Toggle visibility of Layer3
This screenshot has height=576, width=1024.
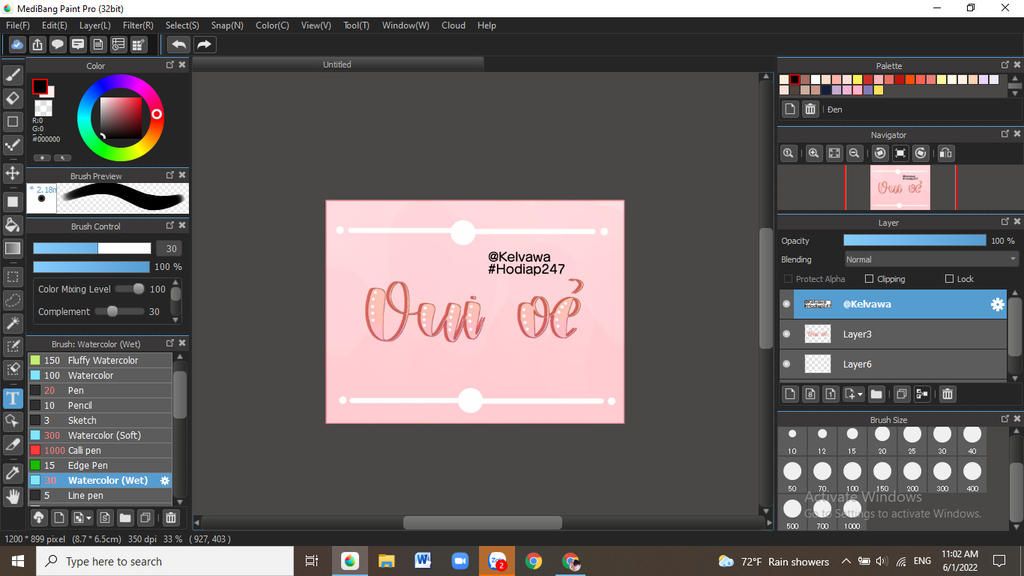click(786, 334)
